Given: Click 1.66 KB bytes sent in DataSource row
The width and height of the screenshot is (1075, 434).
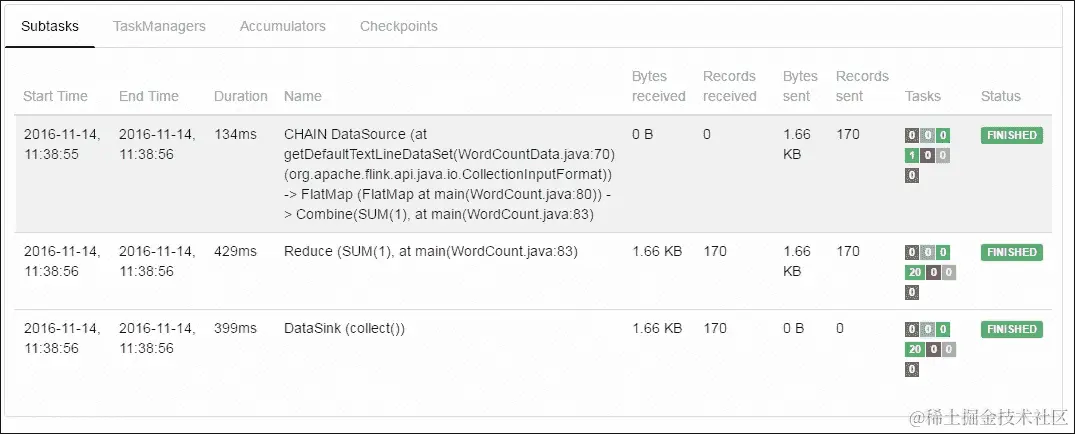Looking at the screenshot, I should 797,145.
